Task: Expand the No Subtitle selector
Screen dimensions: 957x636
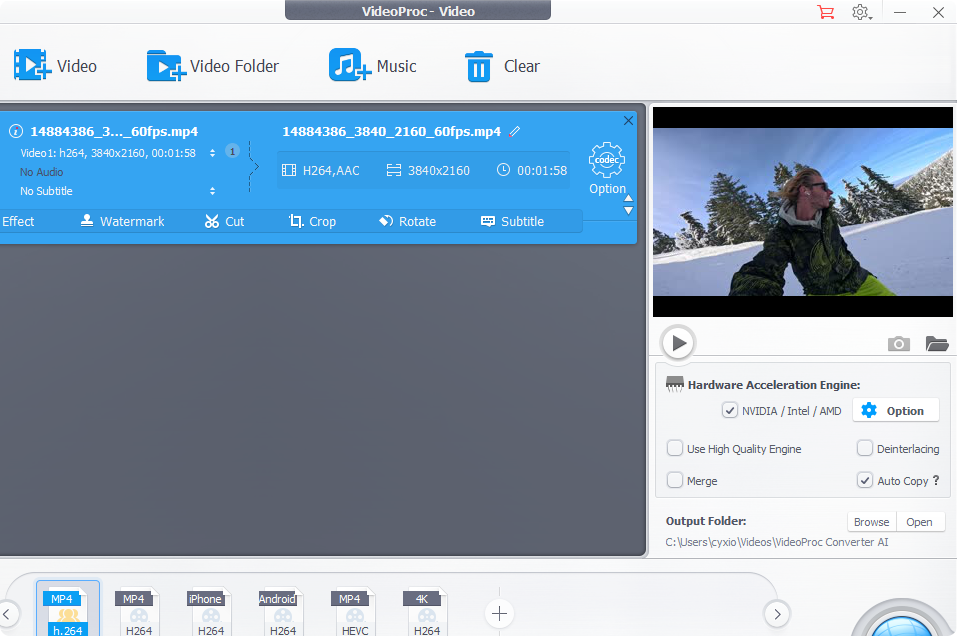Action: 212,191
